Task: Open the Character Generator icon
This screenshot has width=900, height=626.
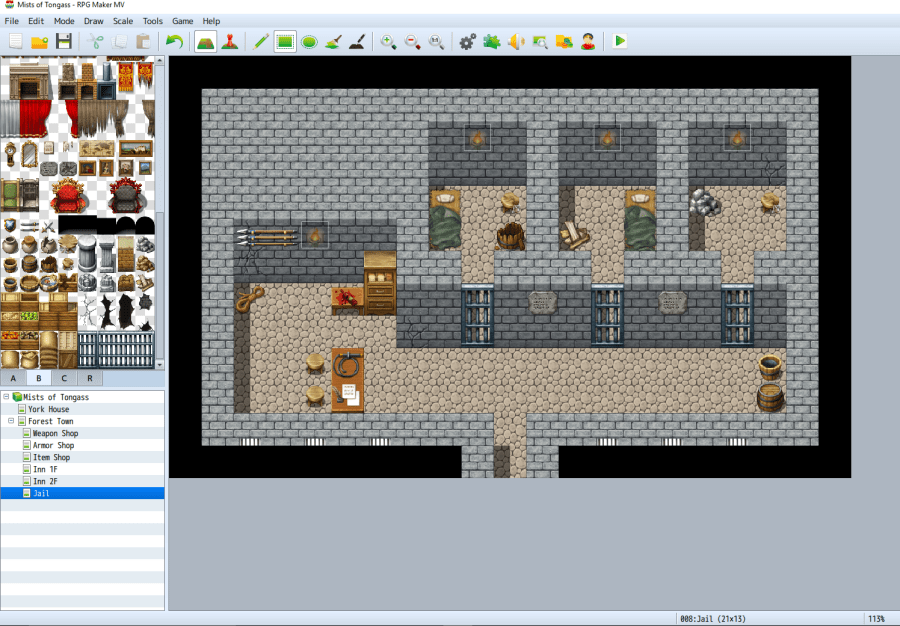Action: [588, 41]
